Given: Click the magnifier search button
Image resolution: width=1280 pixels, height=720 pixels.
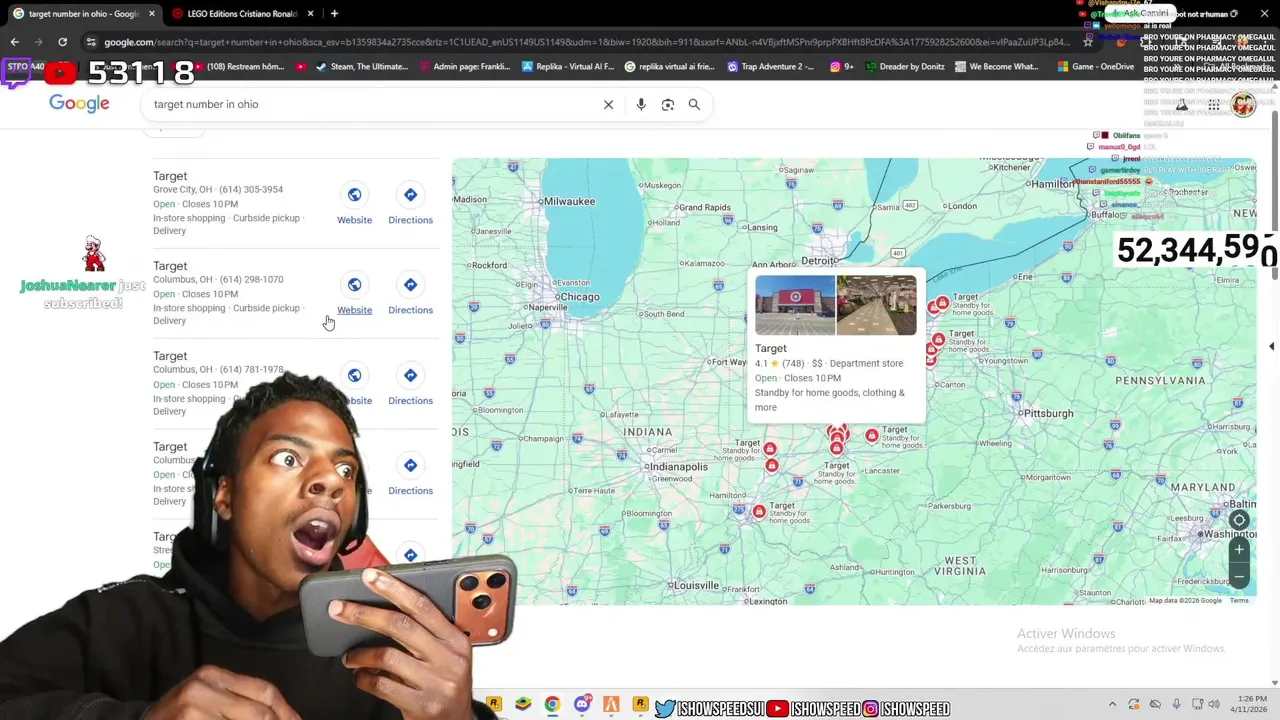Looking at the screenshot, I should 694,104.
